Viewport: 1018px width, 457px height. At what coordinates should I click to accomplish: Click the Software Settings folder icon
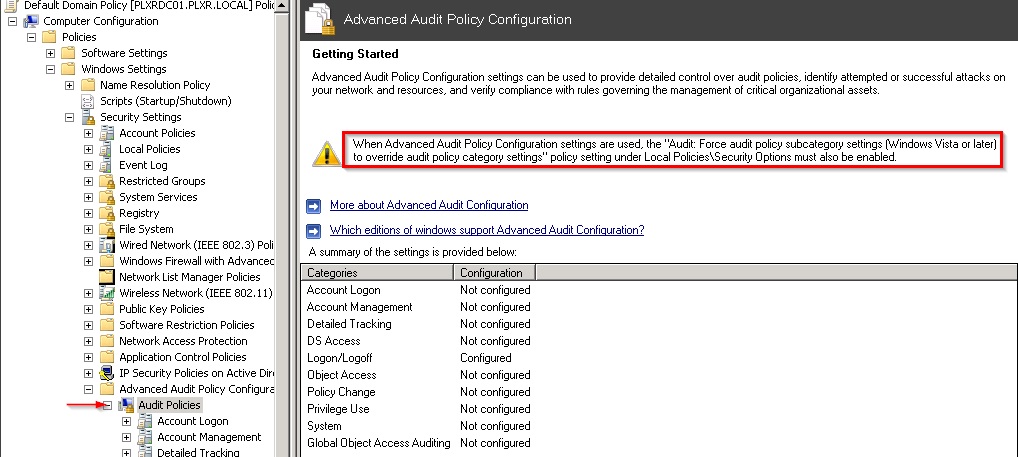(x=68, y=53)
